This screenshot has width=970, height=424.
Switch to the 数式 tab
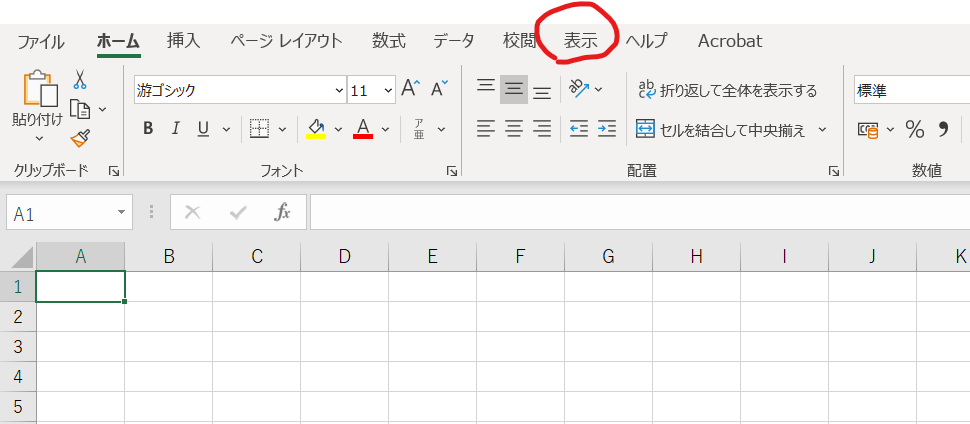[x=388, y=41]
